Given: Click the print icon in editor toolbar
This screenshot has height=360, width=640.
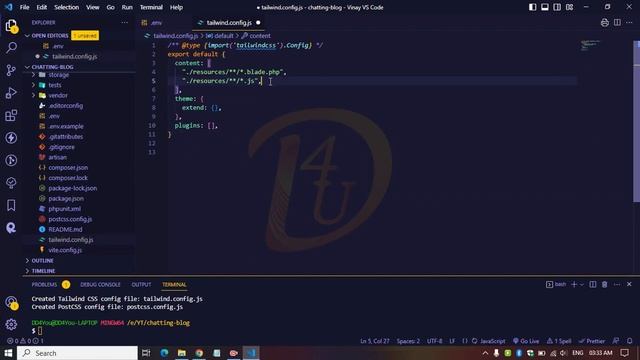Looking at the screenshot, I should tap(604, 23).
